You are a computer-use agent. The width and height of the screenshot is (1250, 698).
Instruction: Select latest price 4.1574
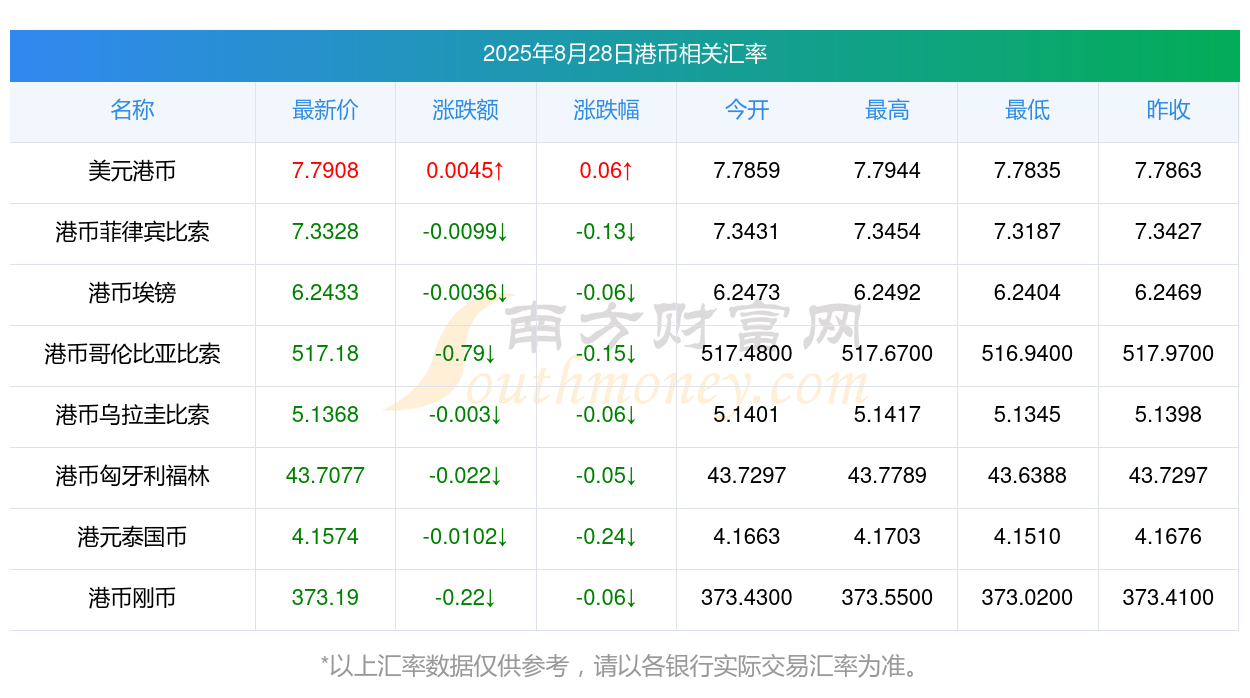click(325, 537)
